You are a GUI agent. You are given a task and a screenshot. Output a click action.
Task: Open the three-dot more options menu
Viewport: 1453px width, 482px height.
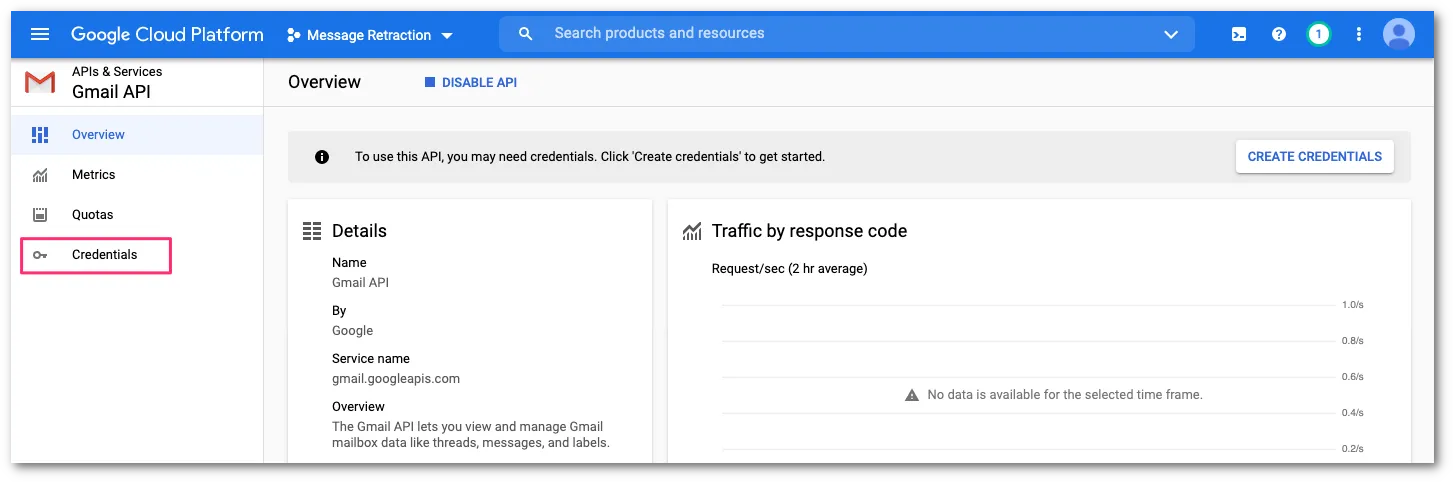[x=1358, y=34]
